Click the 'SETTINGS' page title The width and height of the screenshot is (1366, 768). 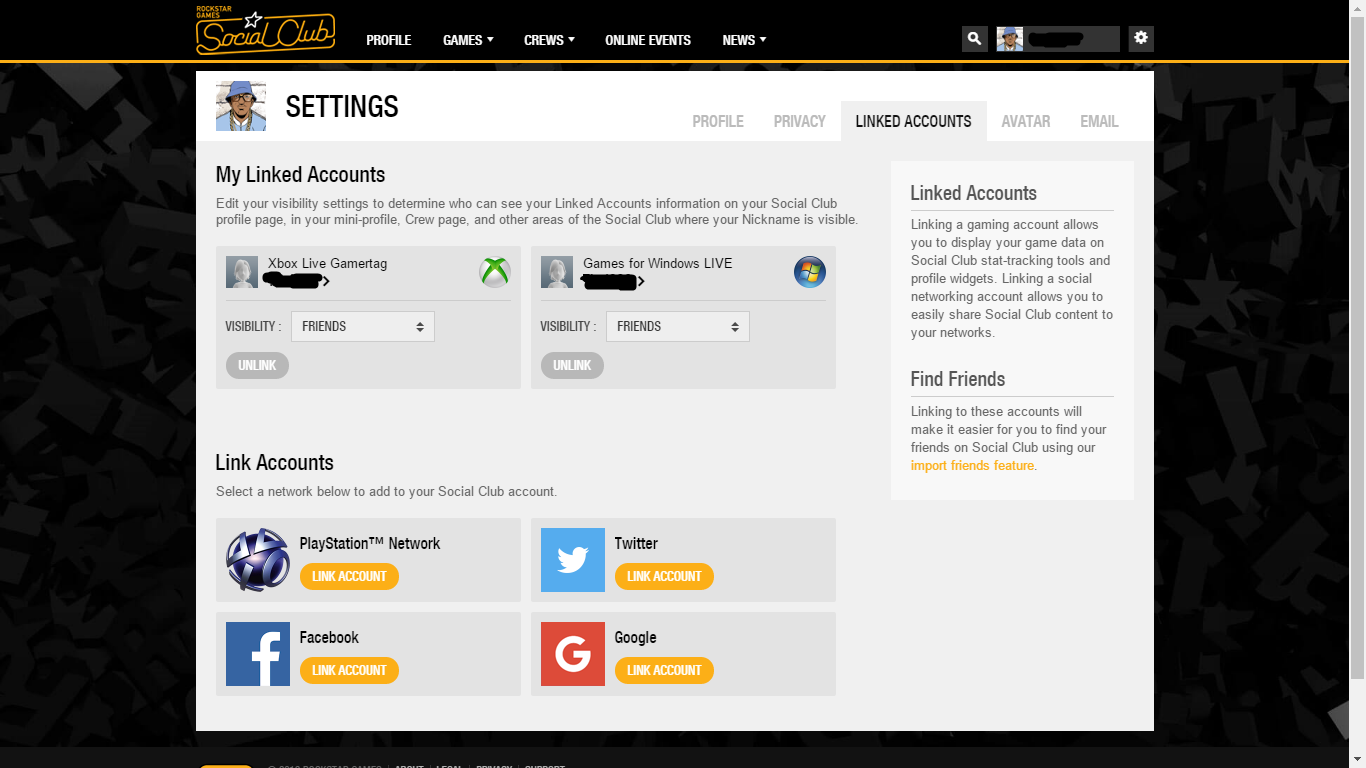342,106
